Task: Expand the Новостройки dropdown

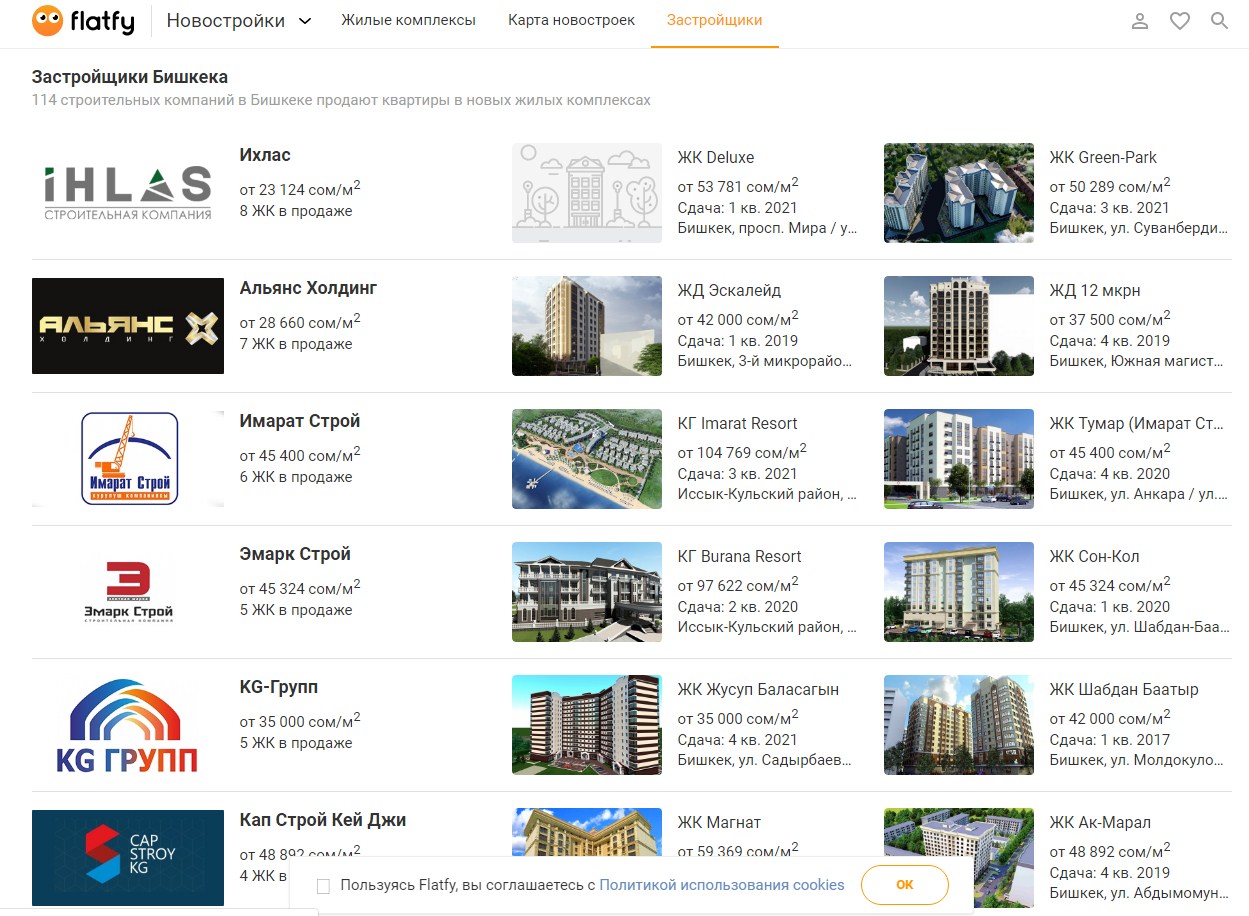Action: (x=239, y=21)
